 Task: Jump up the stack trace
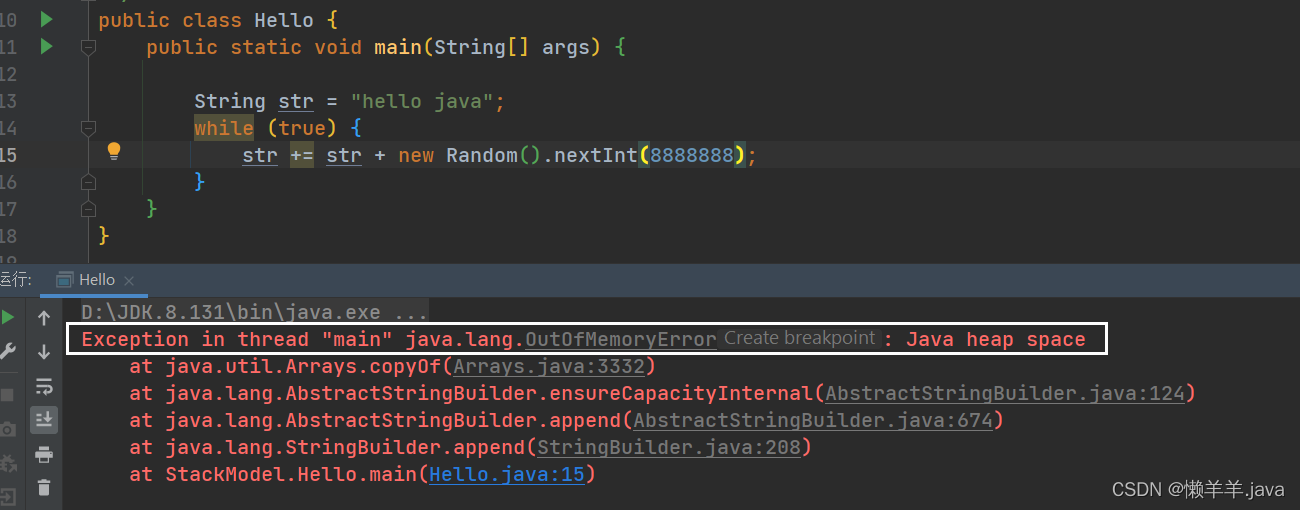(x=44, y=318)
